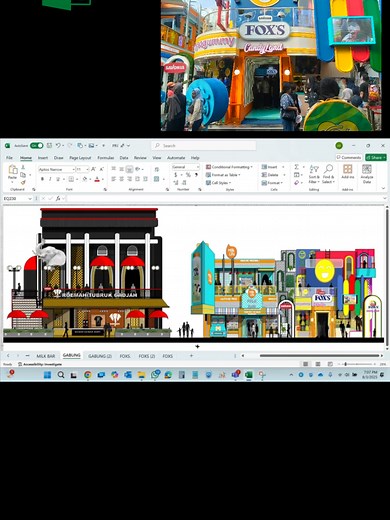Open the Data tab

124,158
